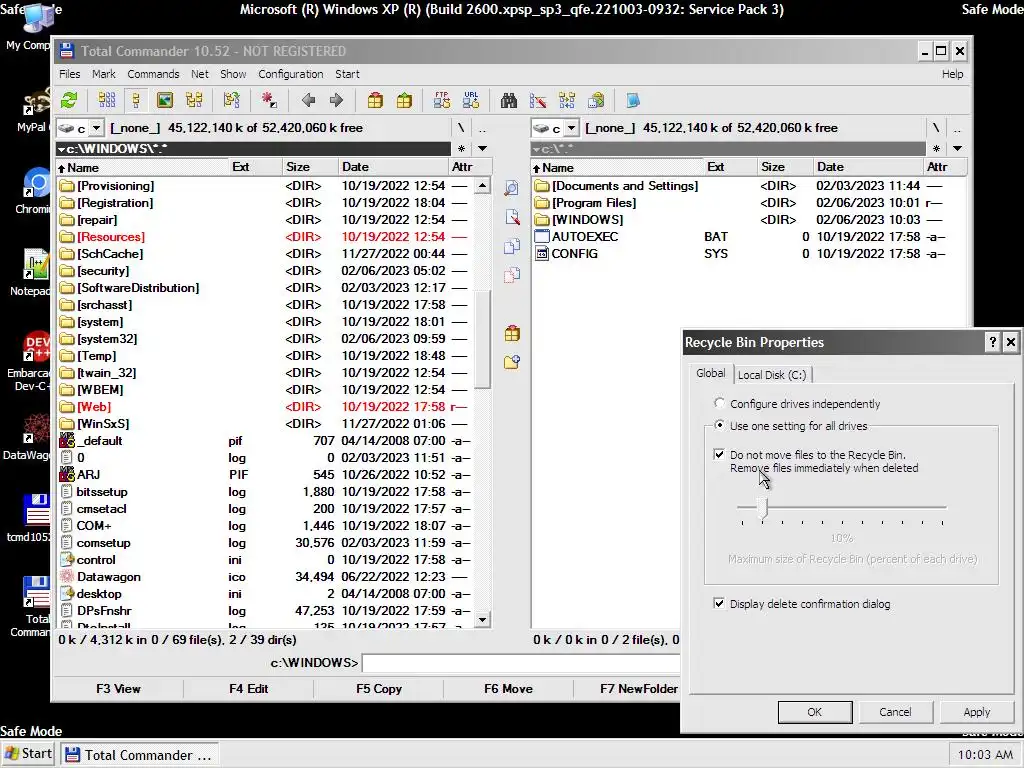Click OK in Recycle Bin Properties

coord(814,712)
